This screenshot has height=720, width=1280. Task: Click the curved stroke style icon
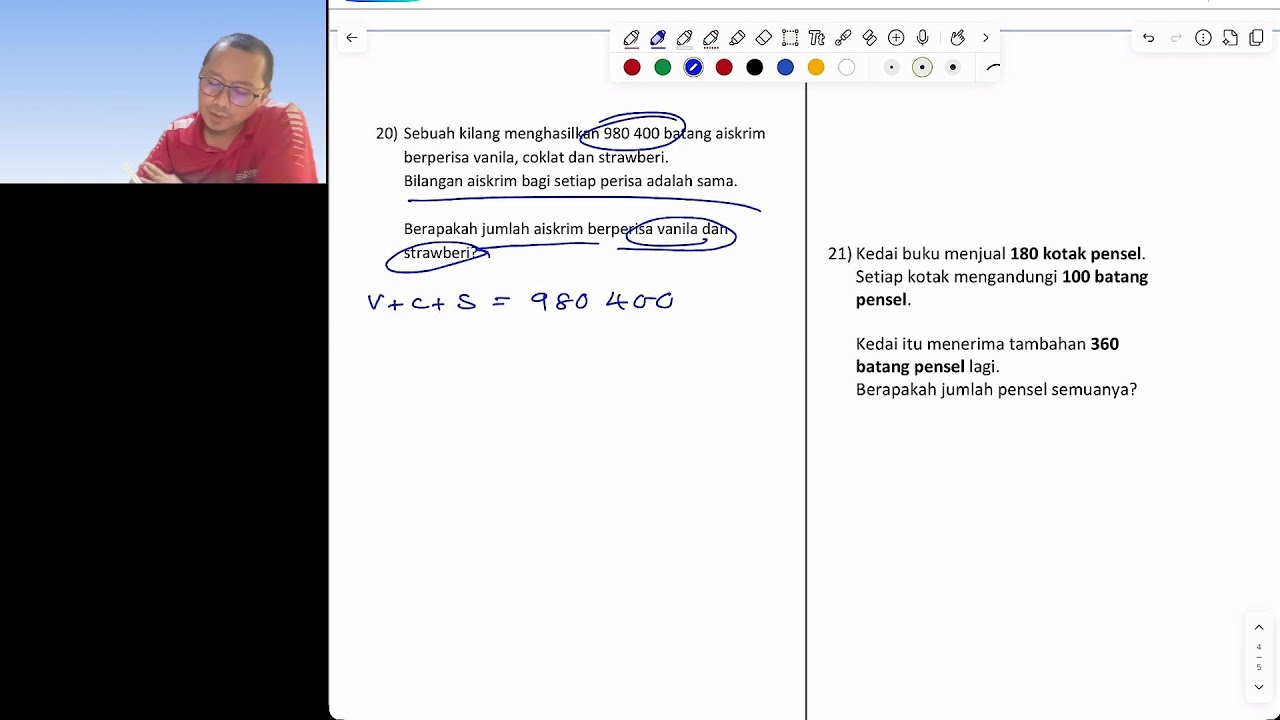pyautogui.click(x=992, y=67)
